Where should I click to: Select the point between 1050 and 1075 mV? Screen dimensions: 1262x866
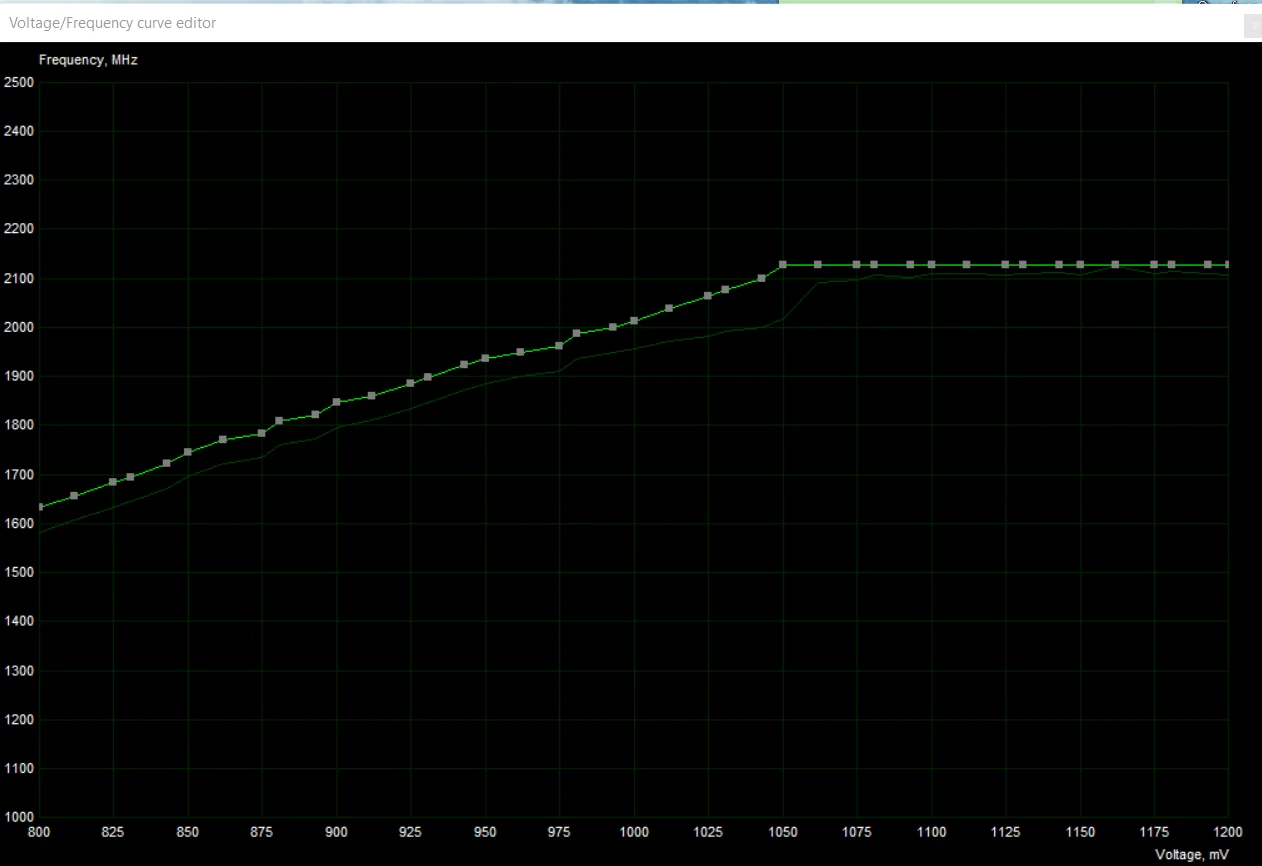(818, 265)
